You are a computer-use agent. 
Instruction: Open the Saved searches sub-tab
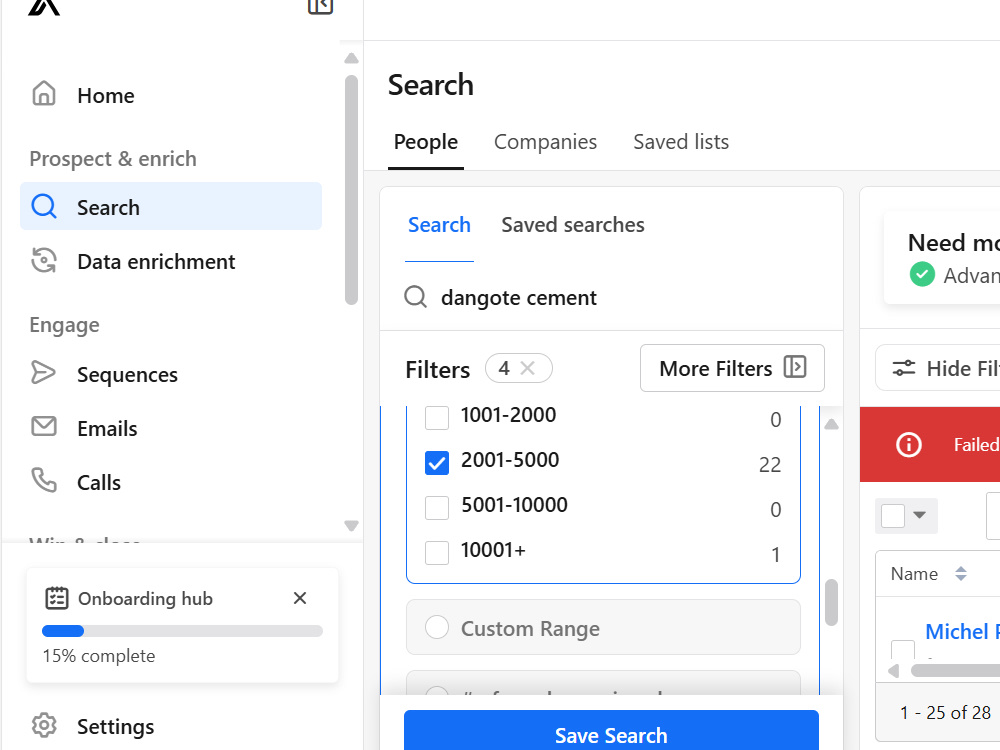[573, 225]
